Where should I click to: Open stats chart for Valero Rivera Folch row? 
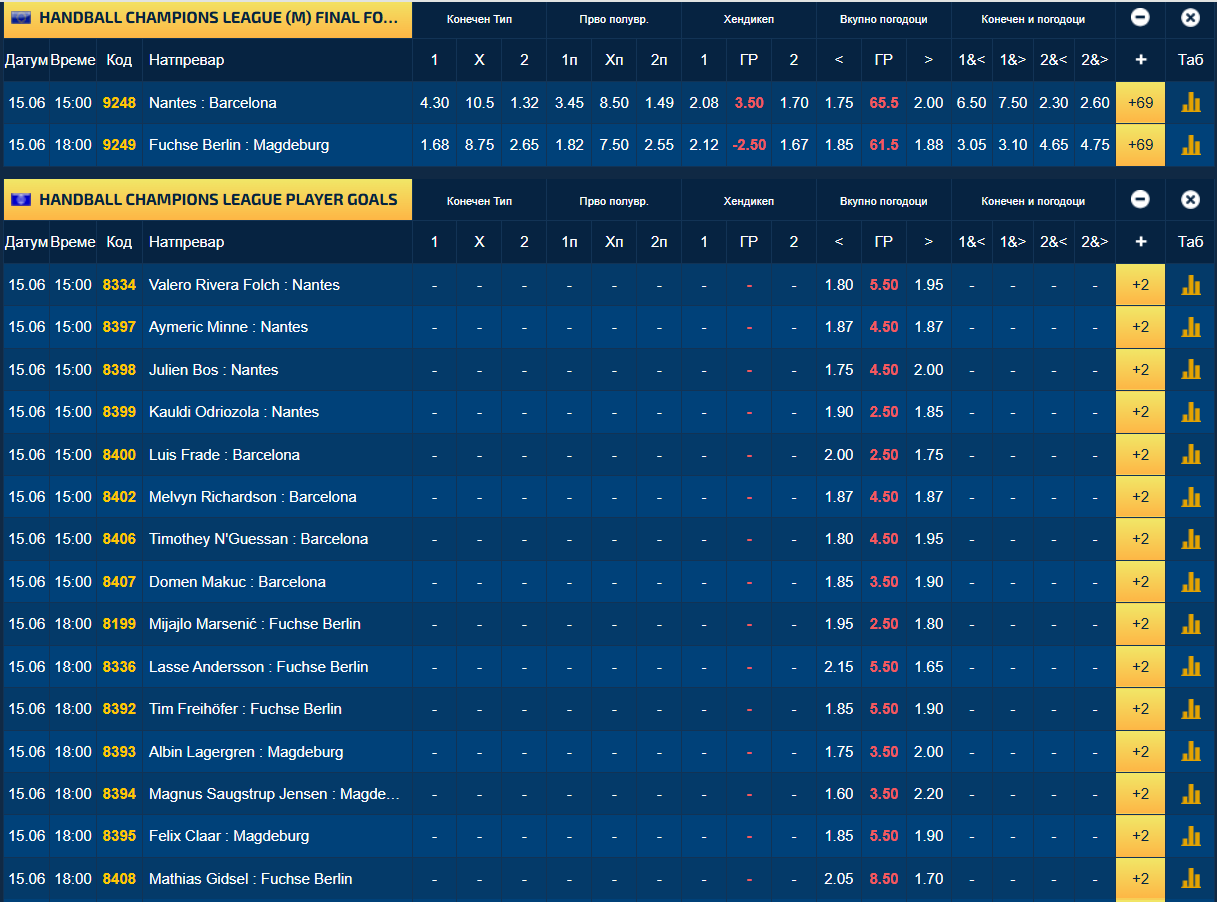tap(1190, 285)
